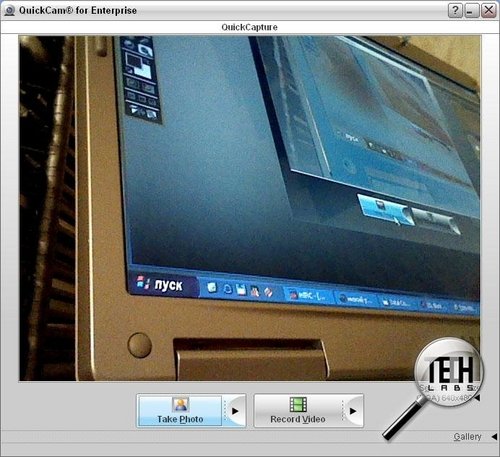Screen dimensions: 500x457
Task: Click the Take Photo button
Action: click(x=179, y=411)
